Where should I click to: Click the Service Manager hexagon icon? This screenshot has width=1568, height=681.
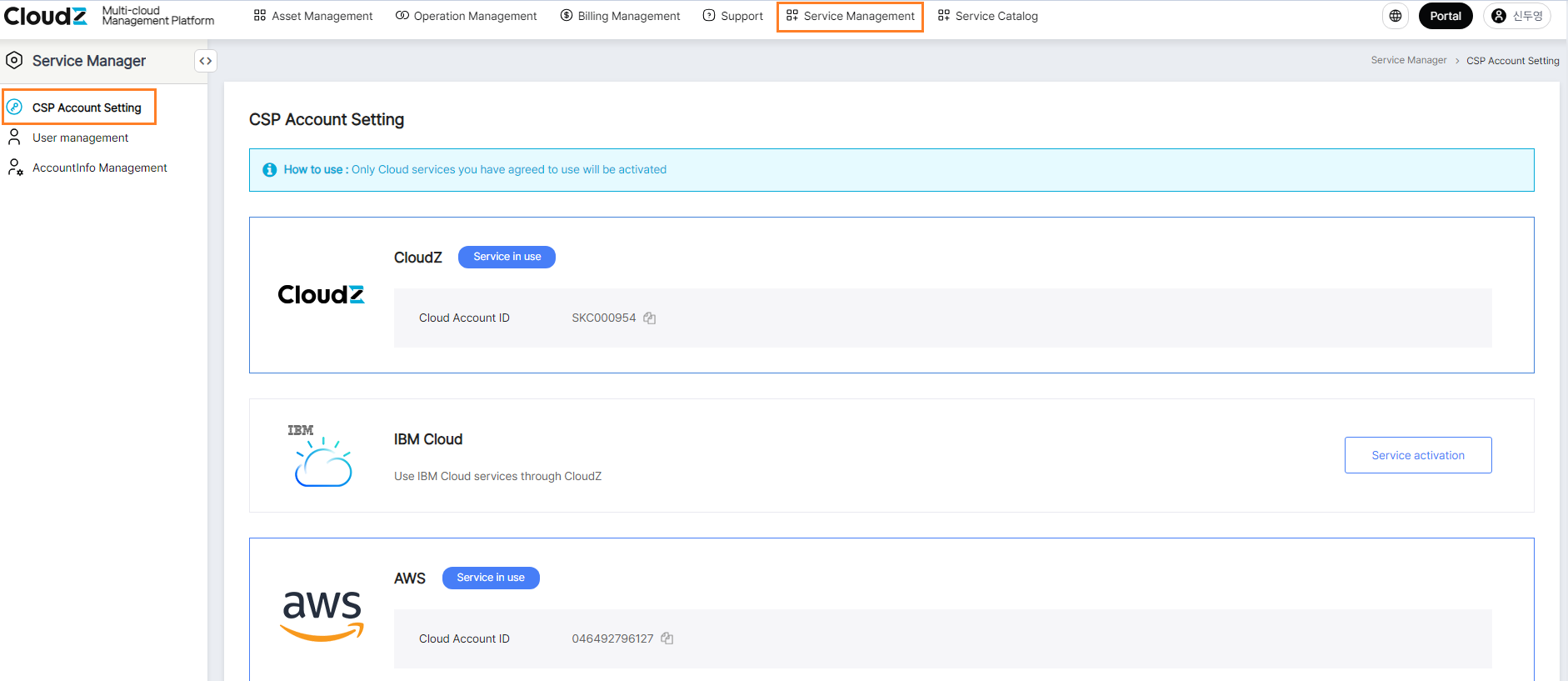(14, 60)
